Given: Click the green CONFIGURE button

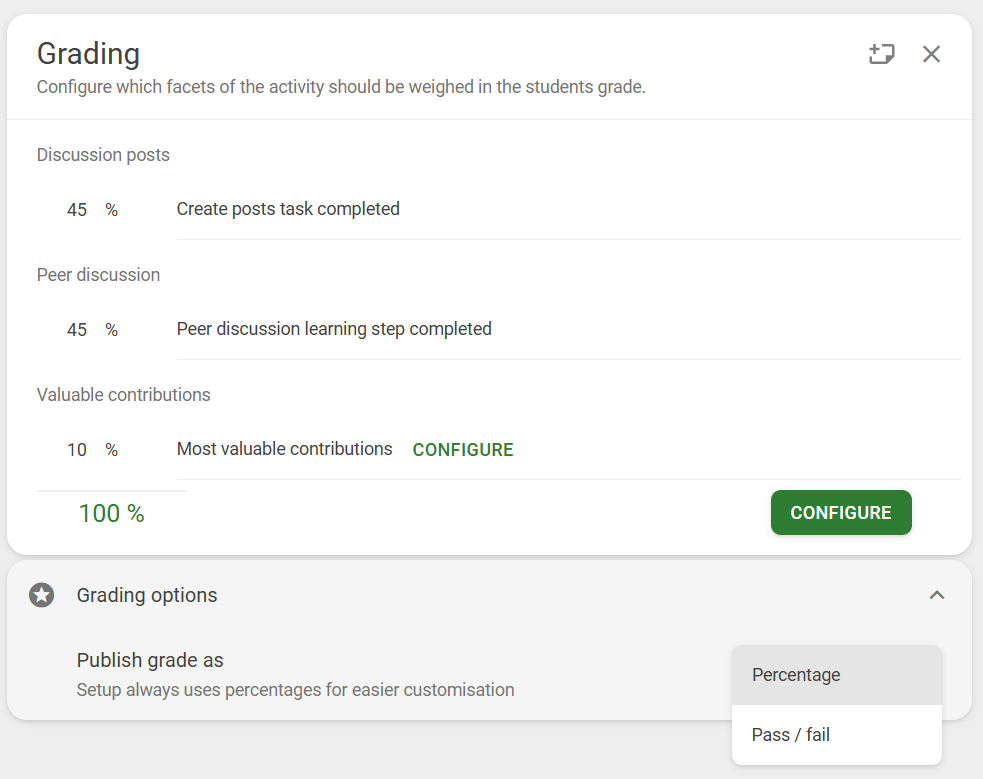Looking at the screenshot, I should point(841,513).
